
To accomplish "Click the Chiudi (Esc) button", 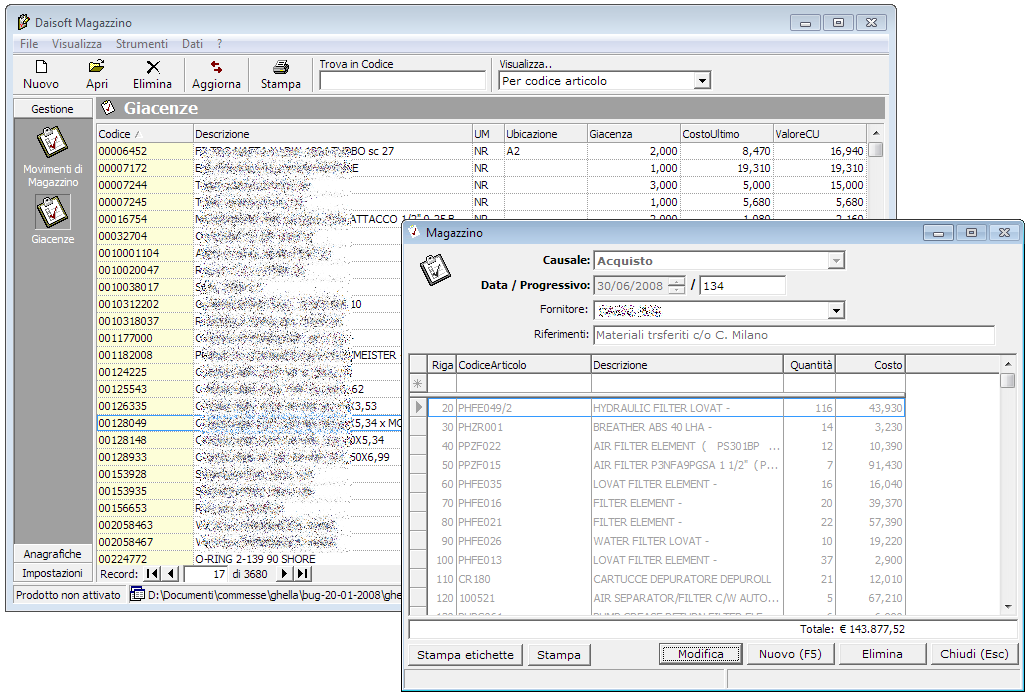I will pos(974,654).
